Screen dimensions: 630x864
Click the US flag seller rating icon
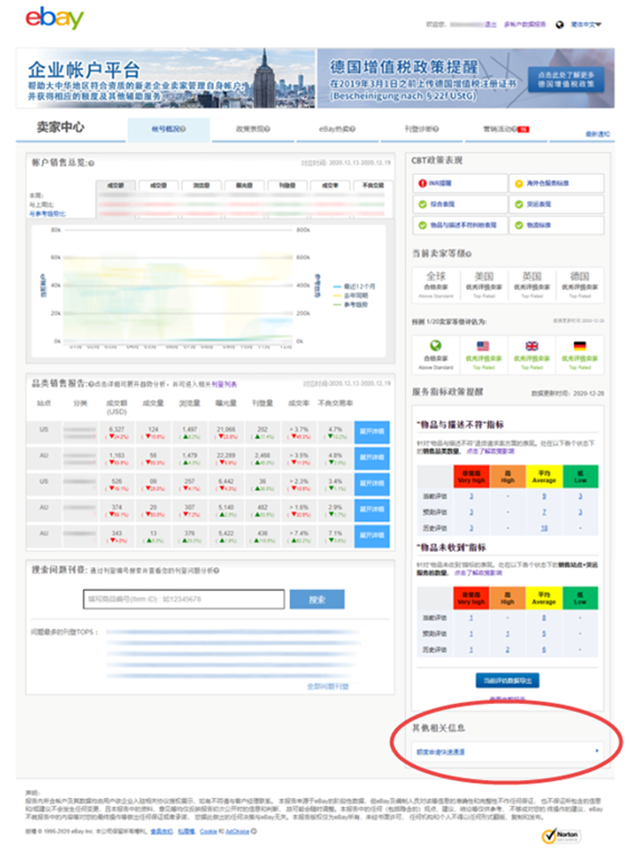point(483,345)
